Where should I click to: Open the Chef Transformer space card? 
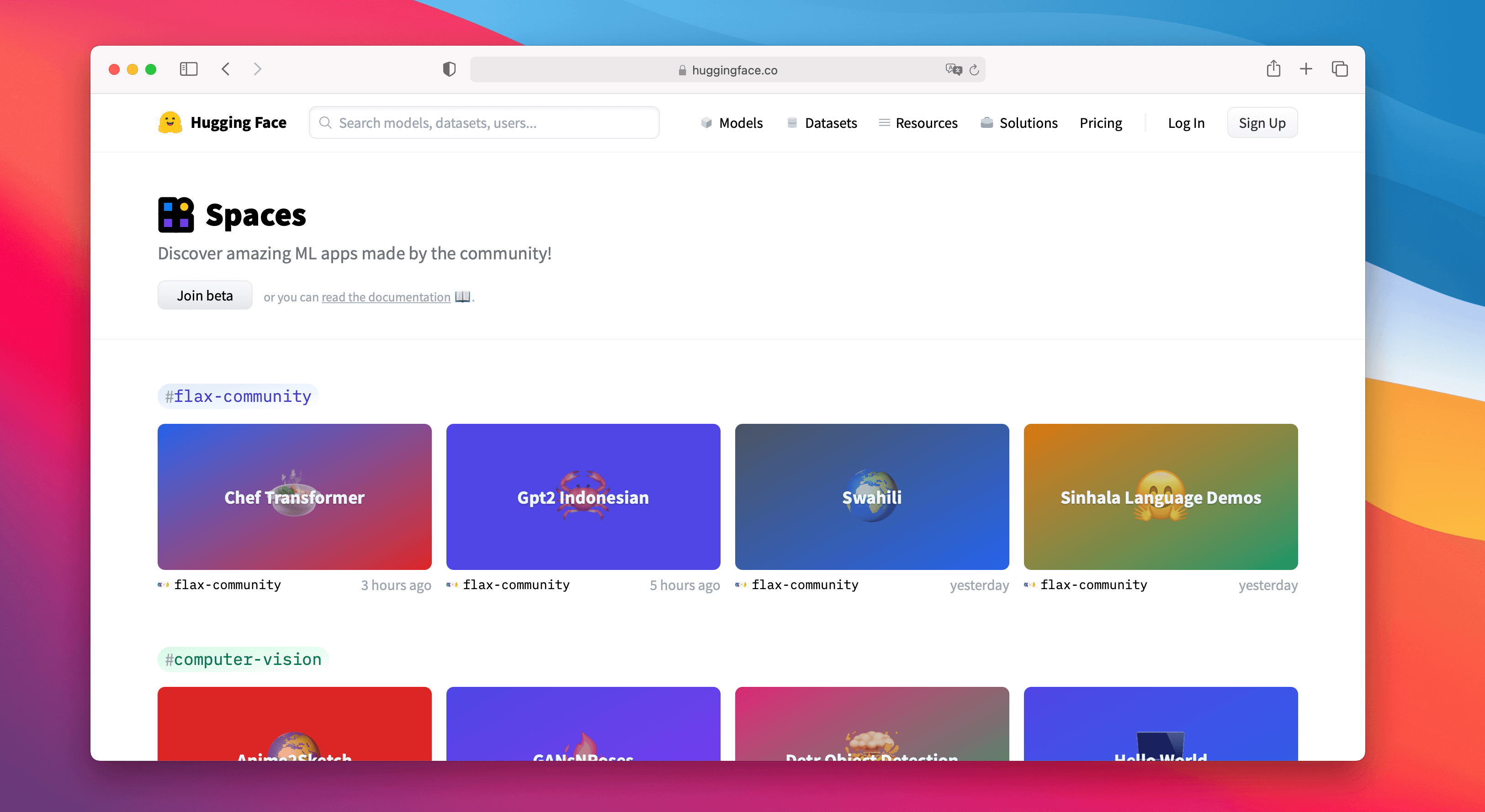tap(294, 497)
